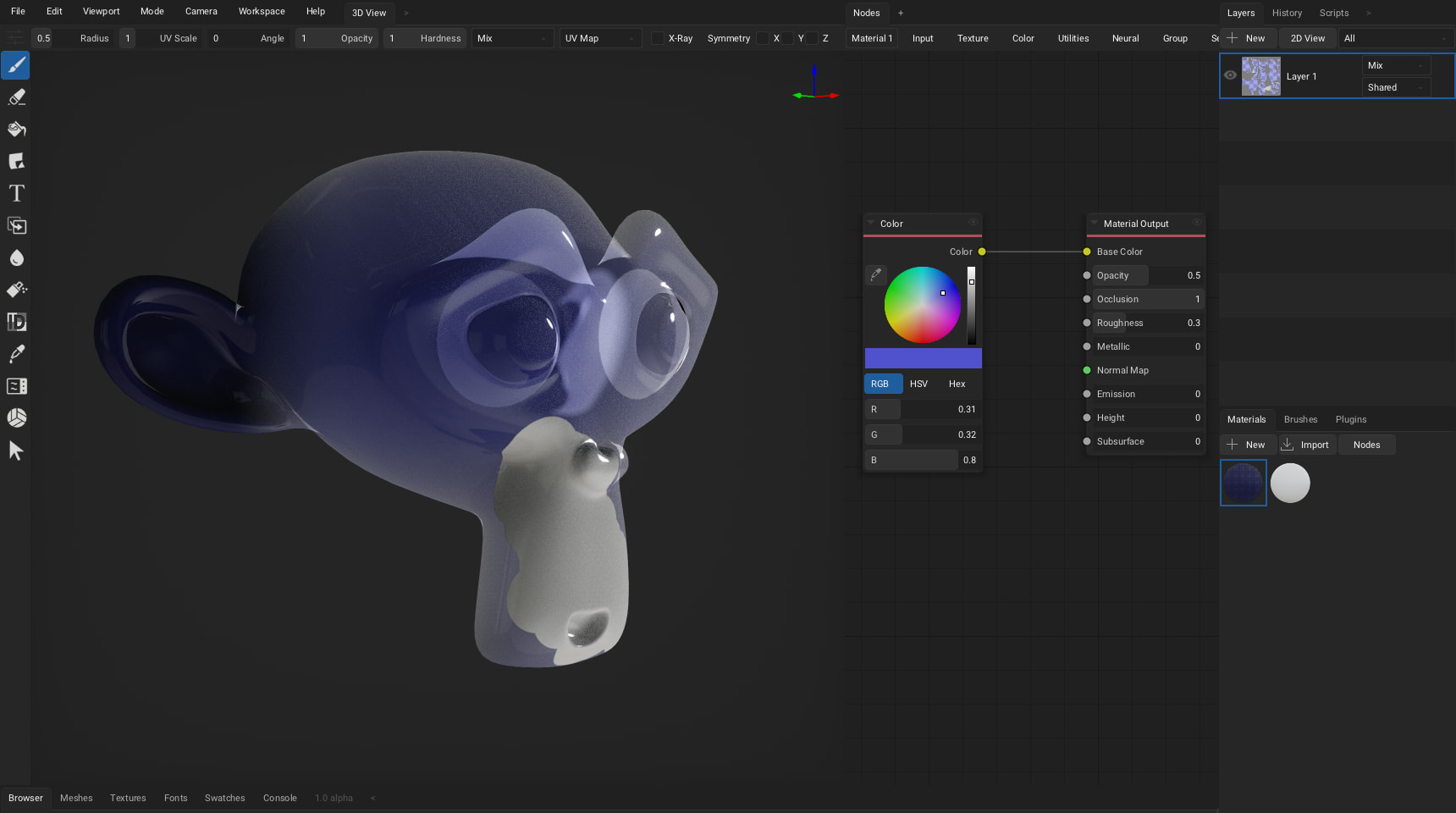This screenshot has width=1456, height=813.
Task: Open the Shared dropdown on Layer 1
Action: pos(1396,87)
